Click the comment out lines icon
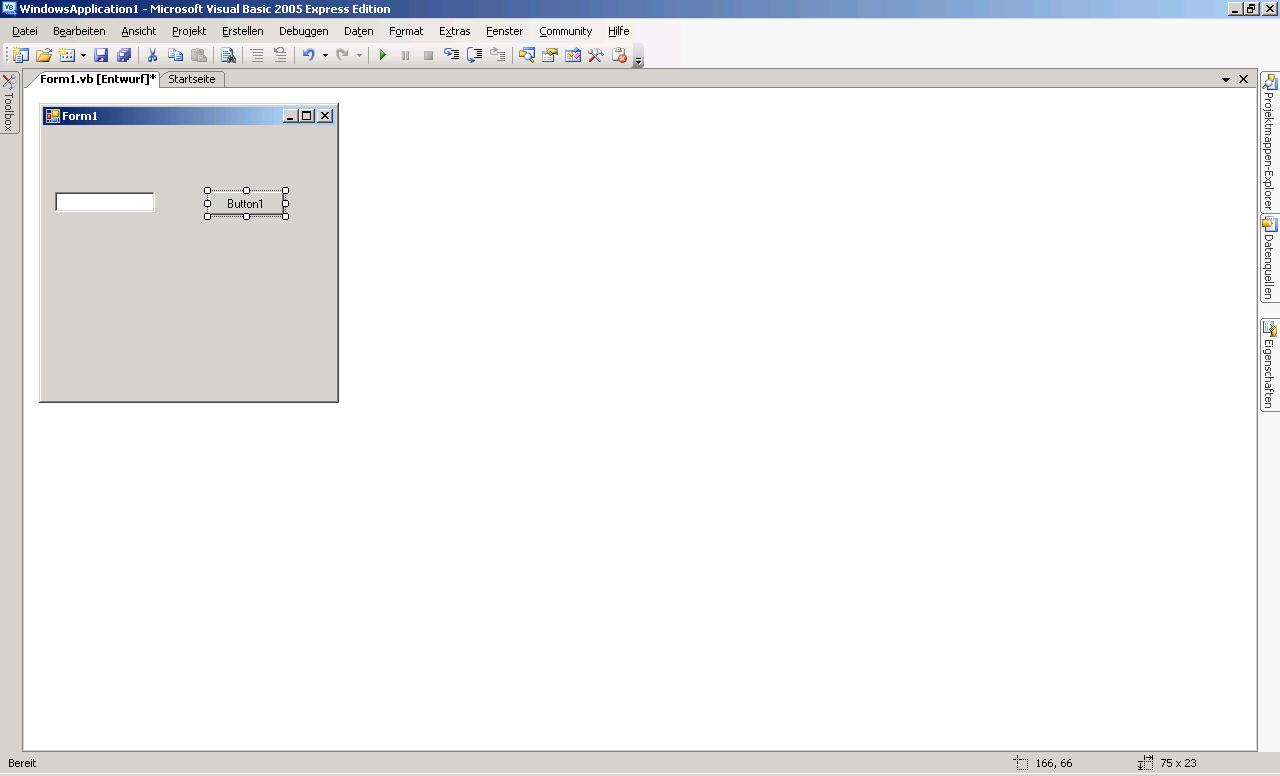This screenshot has width=1280, height=776. point(257,56)
